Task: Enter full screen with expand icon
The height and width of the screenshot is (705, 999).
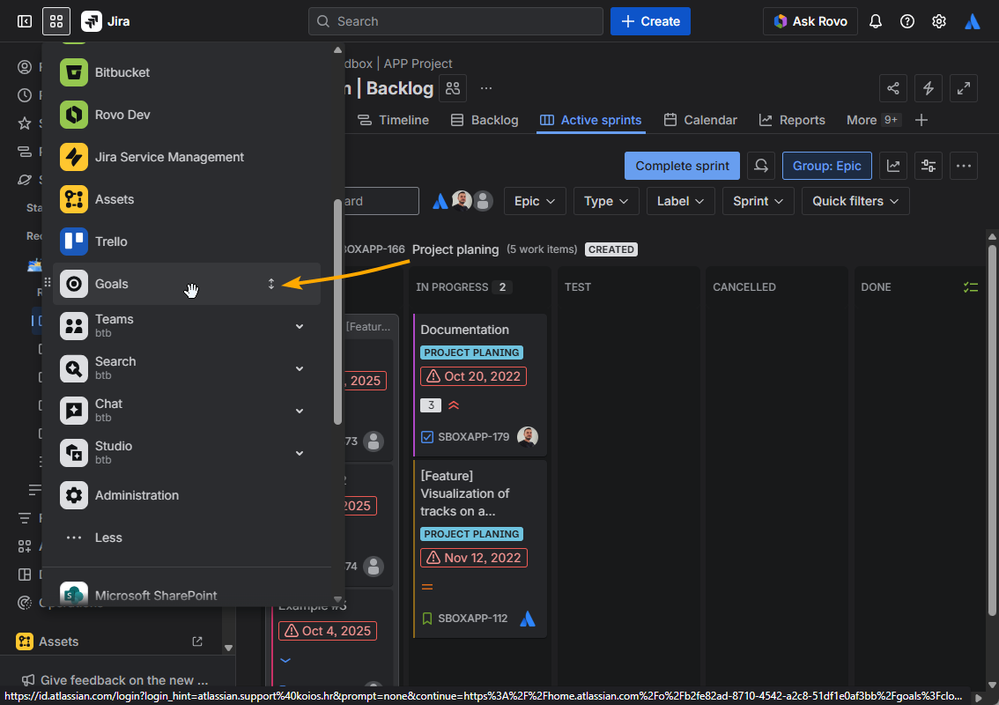Action: 963,89
